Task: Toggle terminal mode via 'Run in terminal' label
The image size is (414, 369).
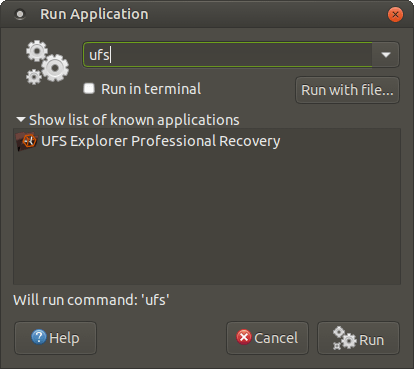Action: click(151, 89)
